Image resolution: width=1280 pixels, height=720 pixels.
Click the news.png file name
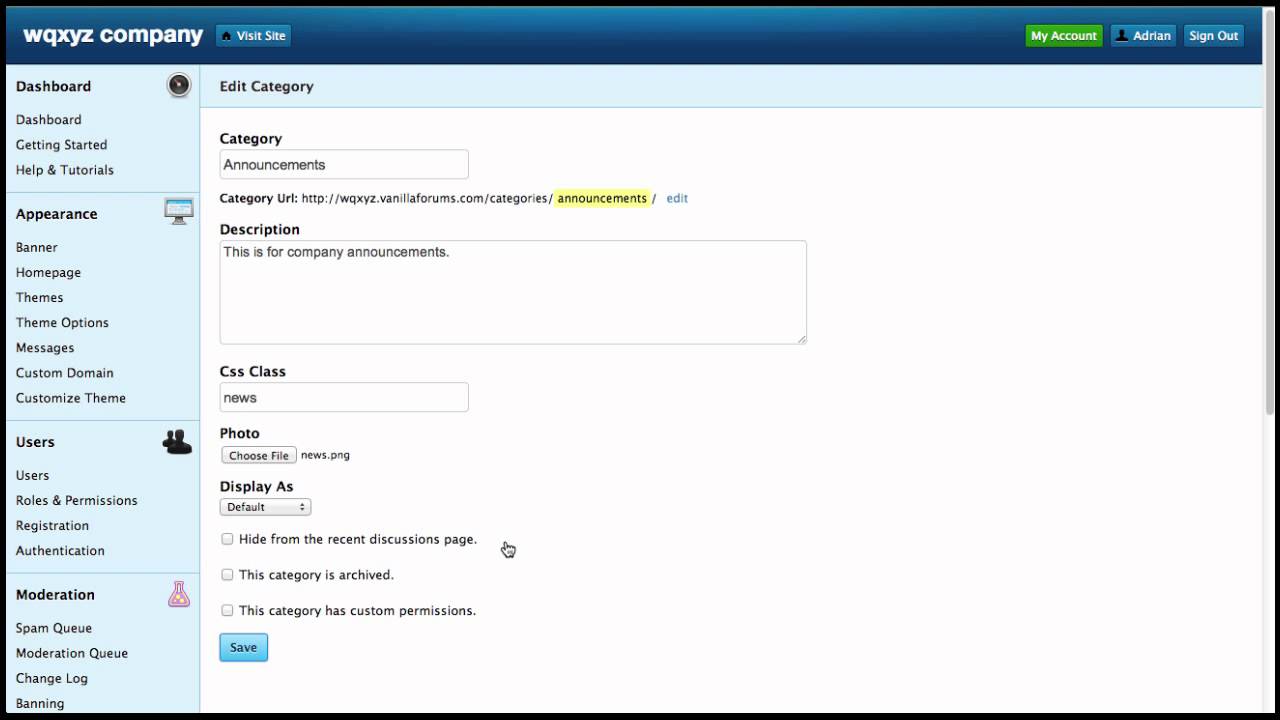pos(325,455)
